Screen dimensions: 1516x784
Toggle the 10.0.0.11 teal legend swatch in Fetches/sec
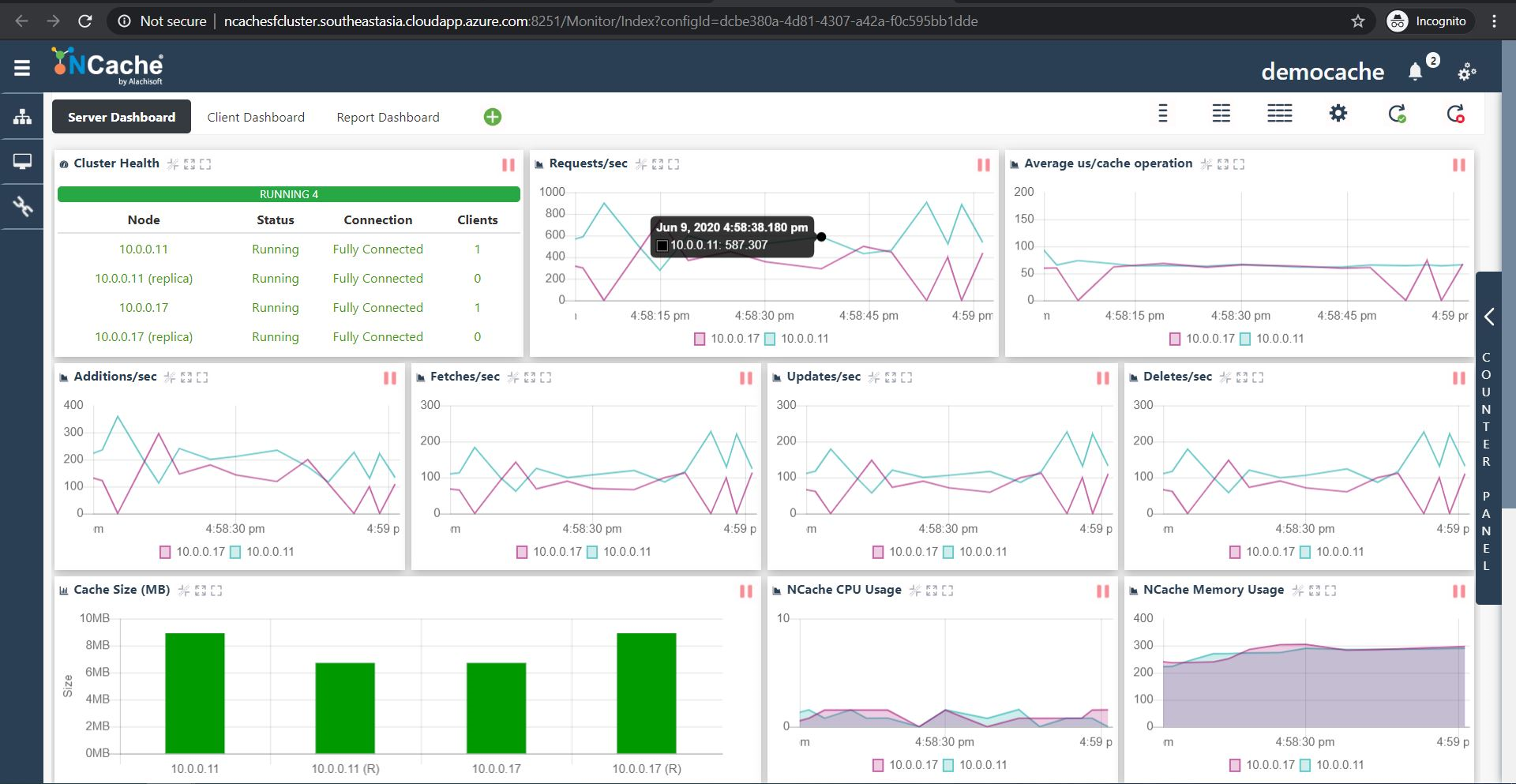pos(592,552)
